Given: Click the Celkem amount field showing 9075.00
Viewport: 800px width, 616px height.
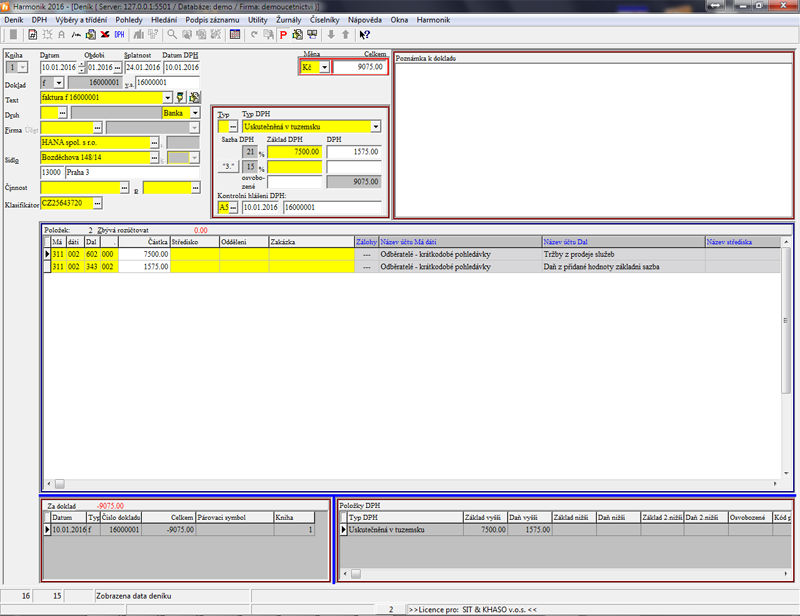Looking at the screenshot, I should (x=360, y=67).
